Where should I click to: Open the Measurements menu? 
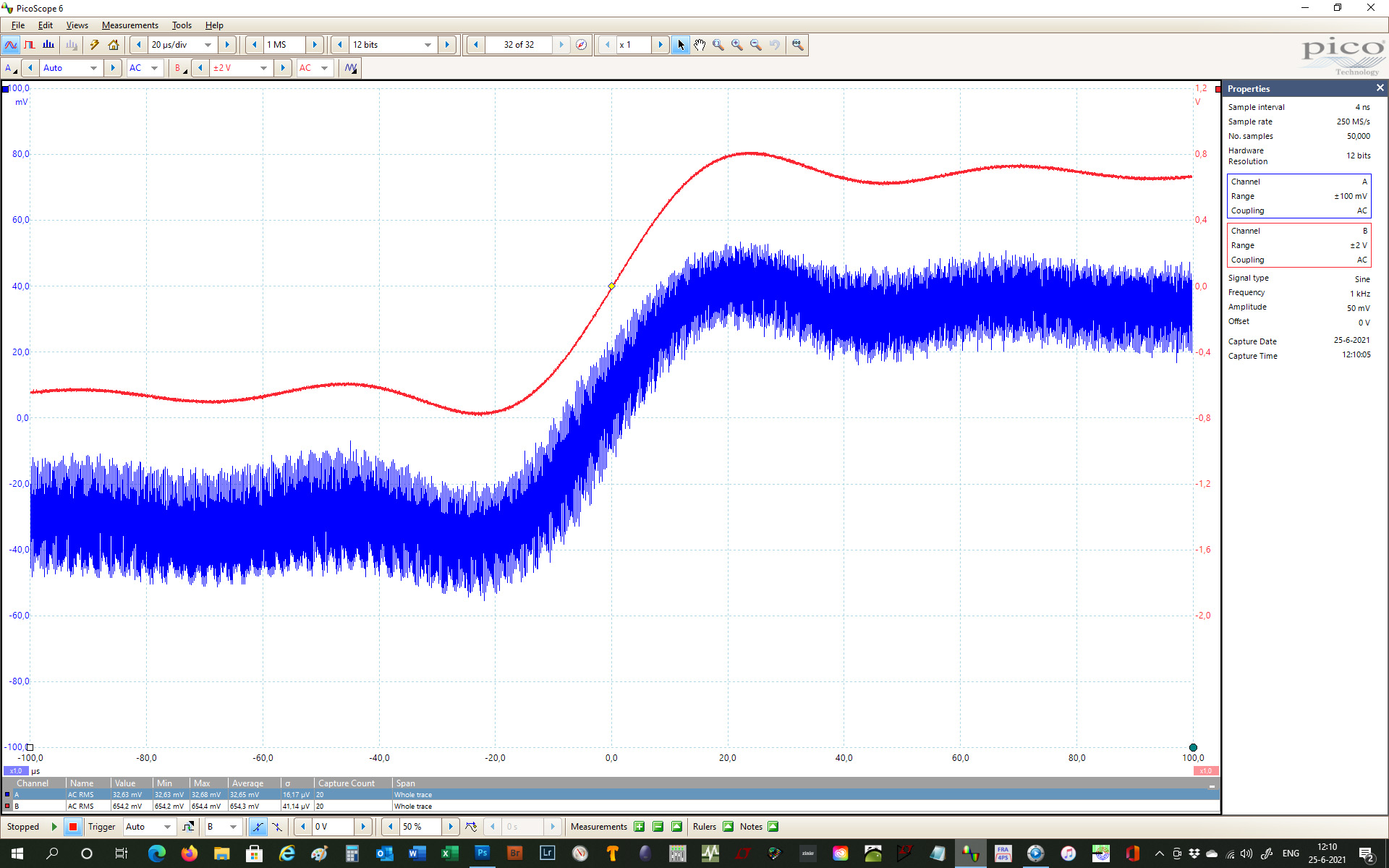point(129,25)
